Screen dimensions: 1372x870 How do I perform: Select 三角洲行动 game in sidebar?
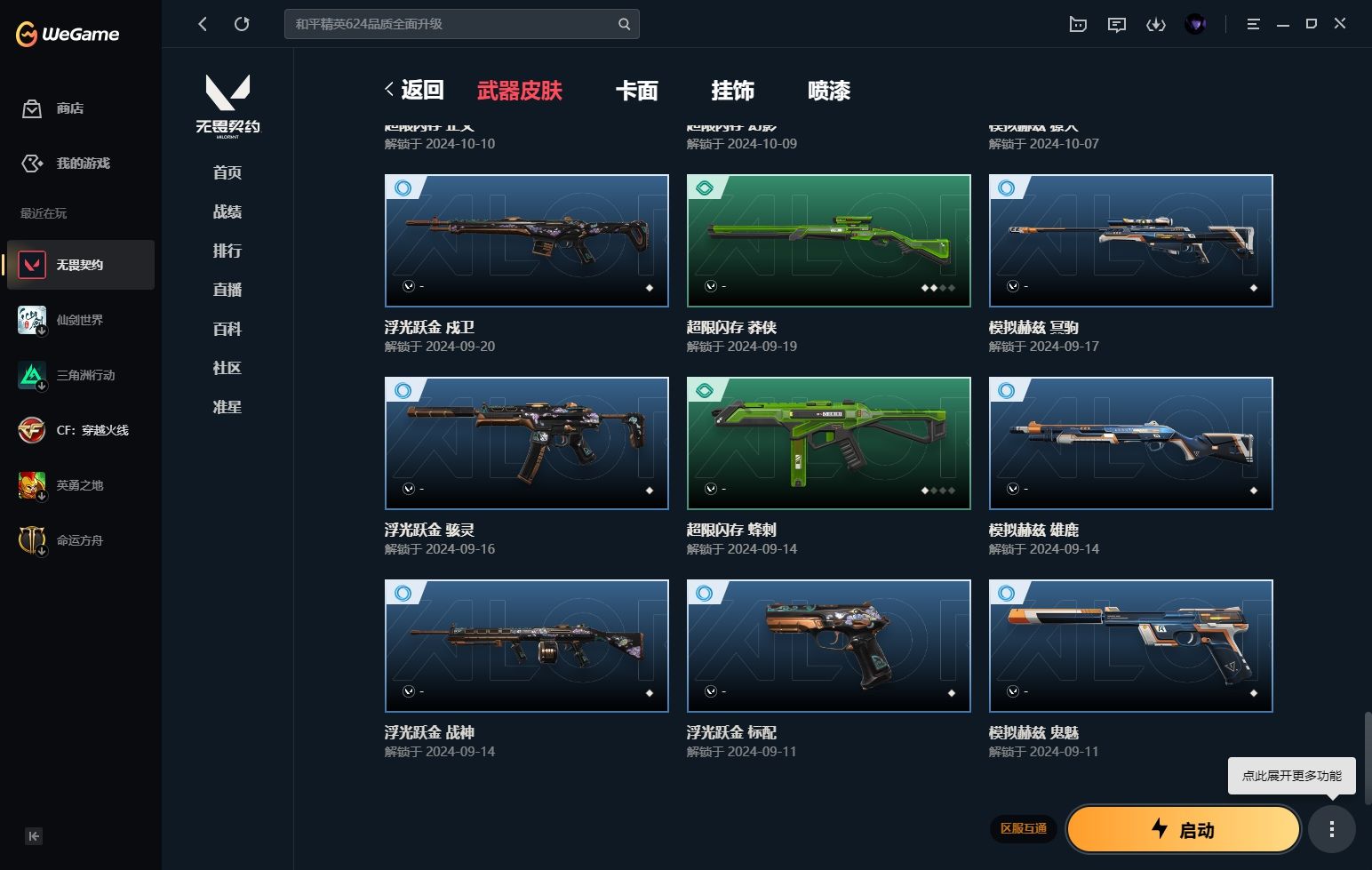80,375
